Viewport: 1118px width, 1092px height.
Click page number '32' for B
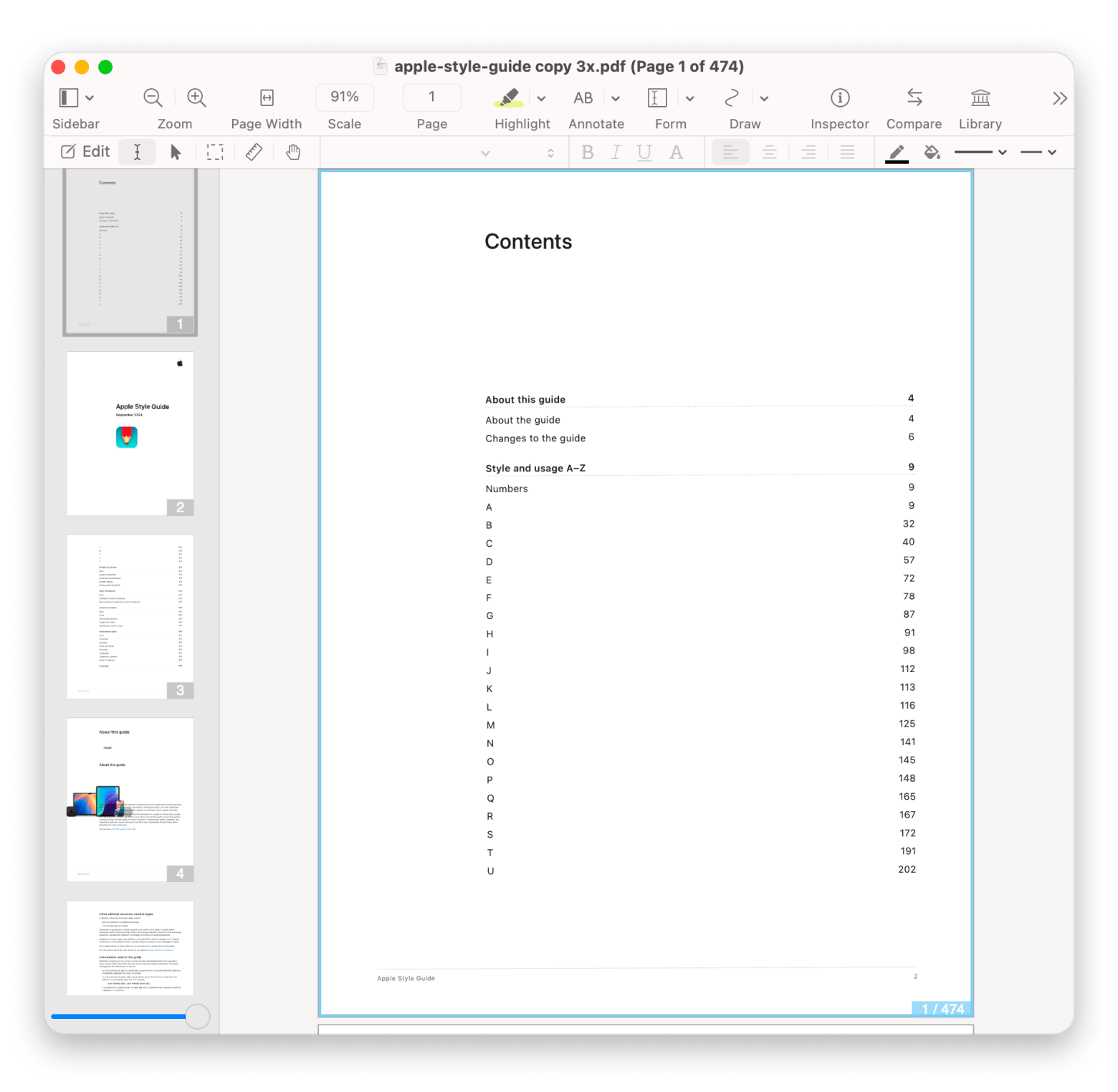908,524
